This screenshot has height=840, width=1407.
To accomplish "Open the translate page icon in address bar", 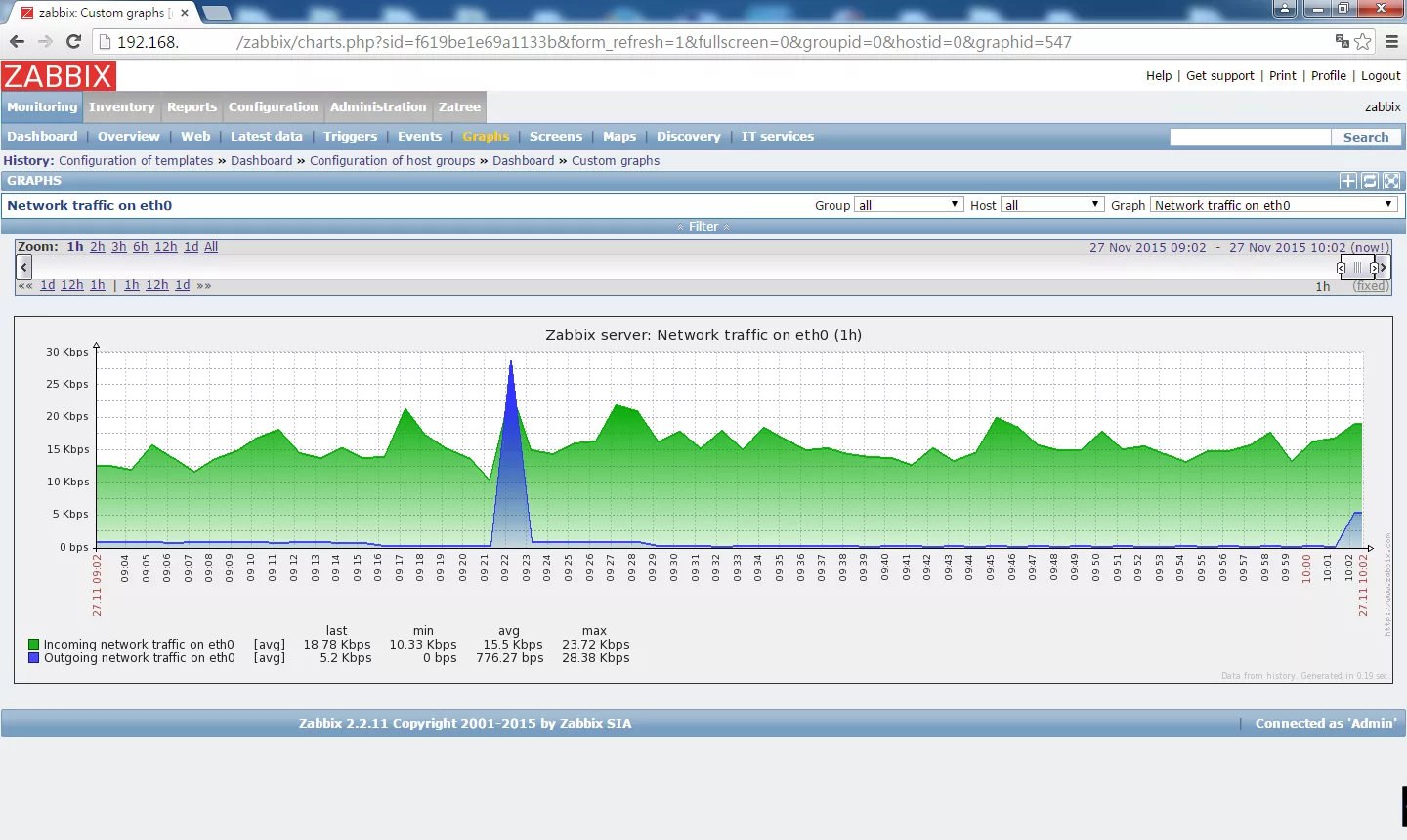I will click(1343, 41).
